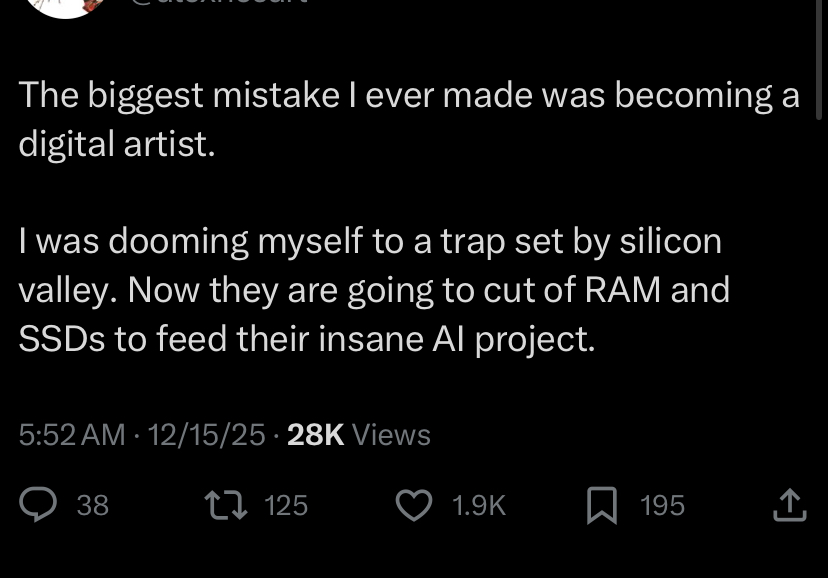
Task: Click the 195 bookmarks count
Action: pyautogui.click(x=663, y=505)
